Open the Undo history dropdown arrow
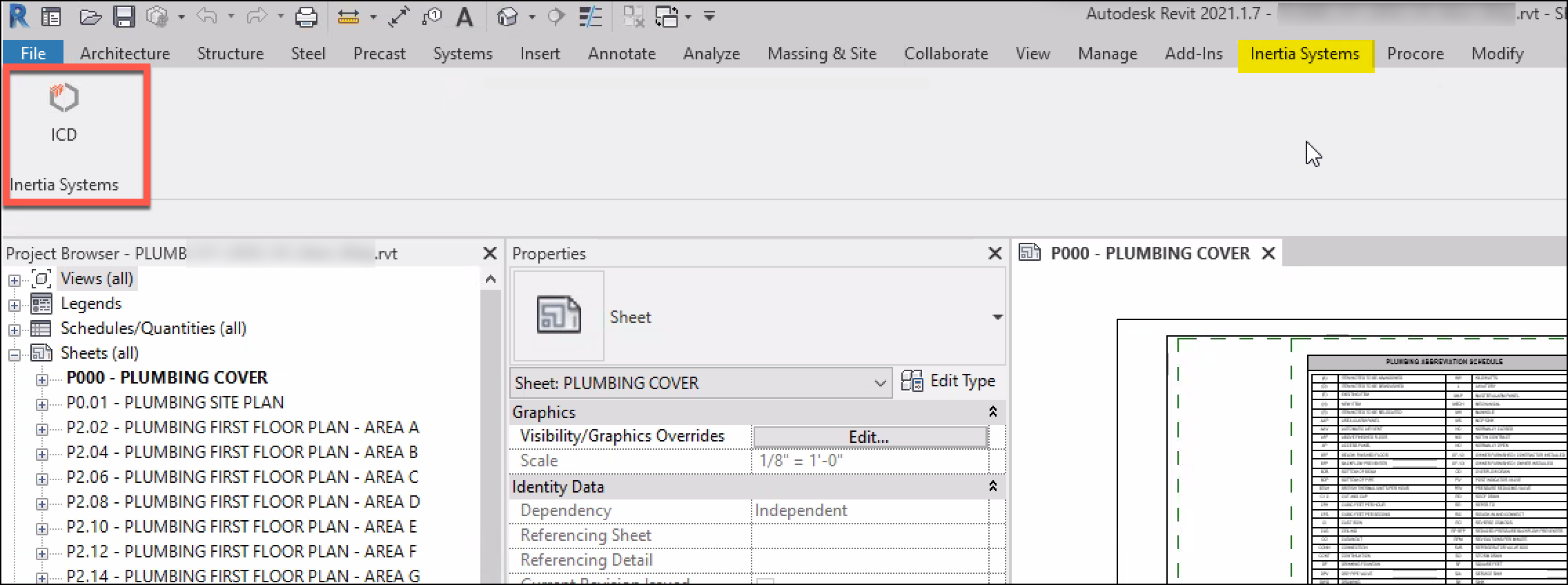This screenshot has height=585, width=1568. pyautogui.click(x=231, y=17)
